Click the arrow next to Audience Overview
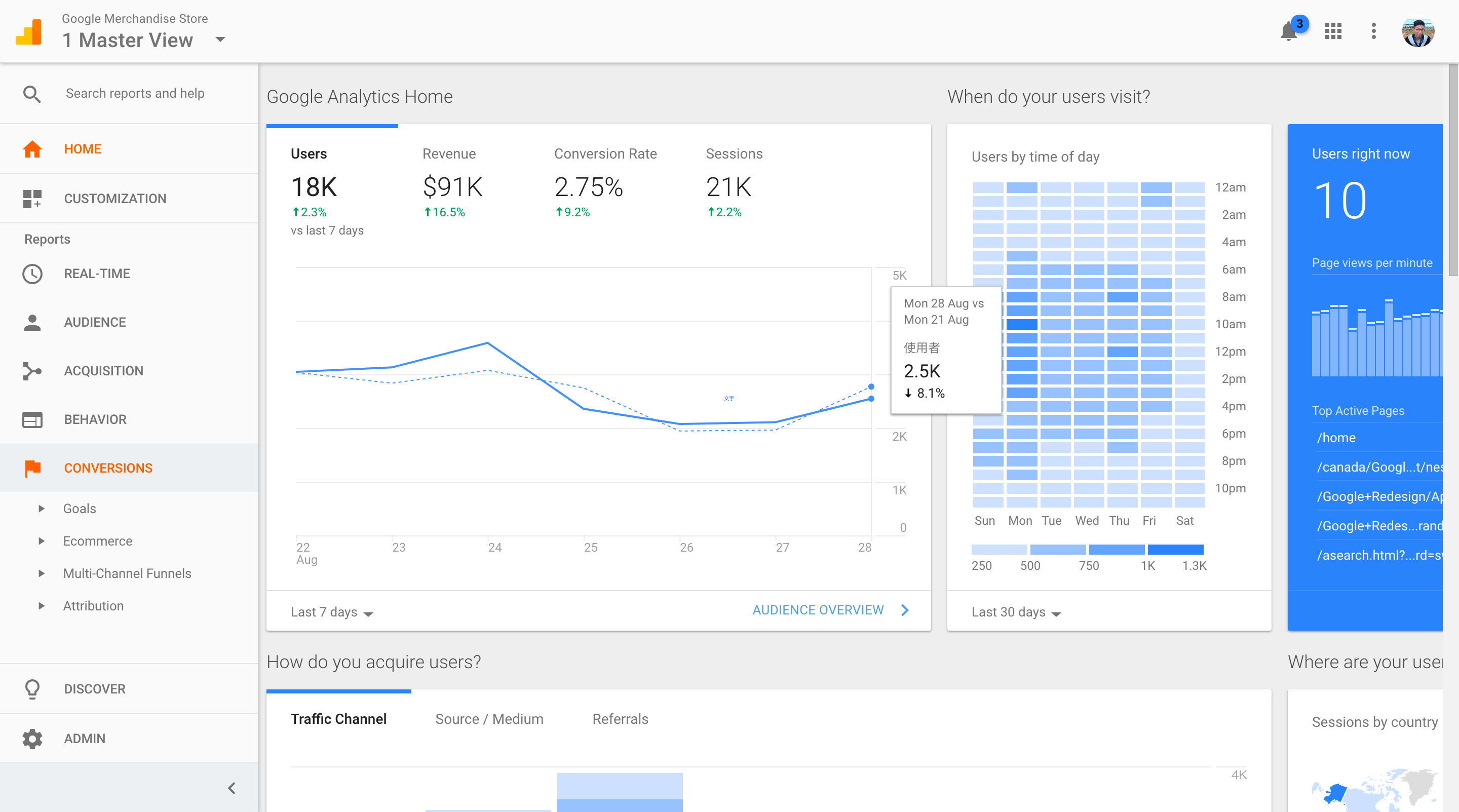Viewport: 1459px width, 812px height. tap(905, 610)
